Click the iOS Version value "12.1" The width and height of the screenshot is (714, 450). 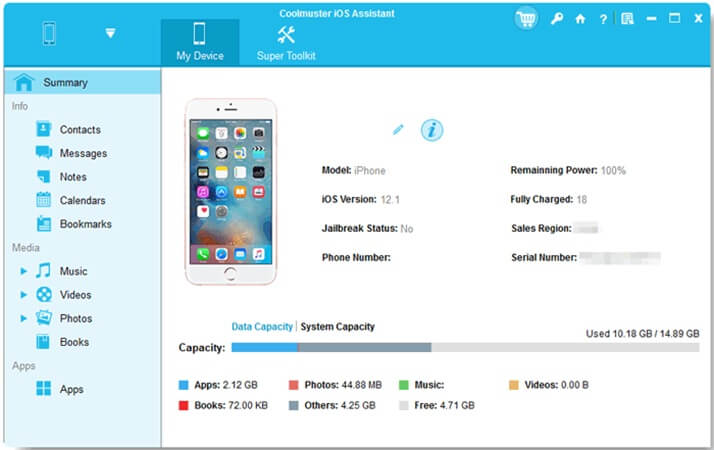point(390,199)
